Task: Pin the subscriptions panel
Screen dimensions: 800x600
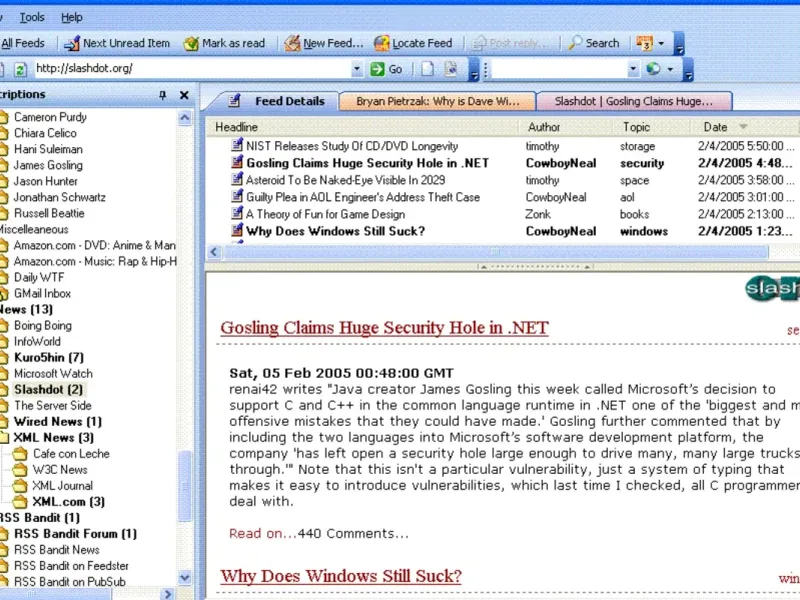Action: pos(163,95)
